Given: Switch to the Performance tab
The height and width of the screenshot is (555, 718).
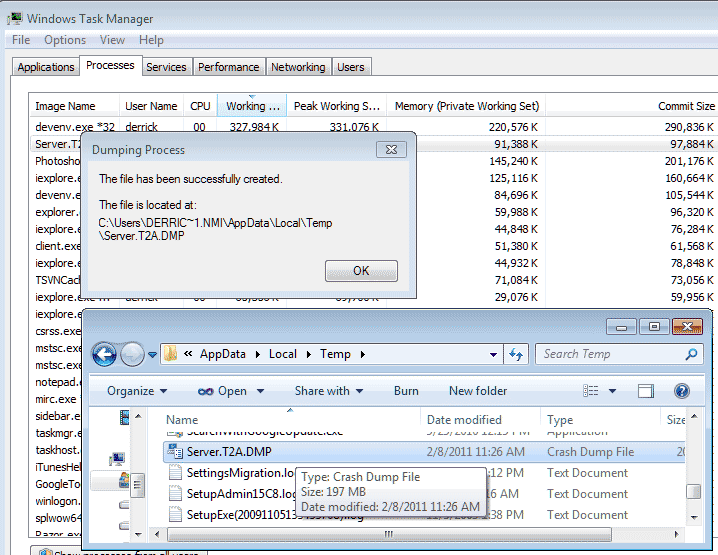Looking at the screenshot, I should coord(228,67).
